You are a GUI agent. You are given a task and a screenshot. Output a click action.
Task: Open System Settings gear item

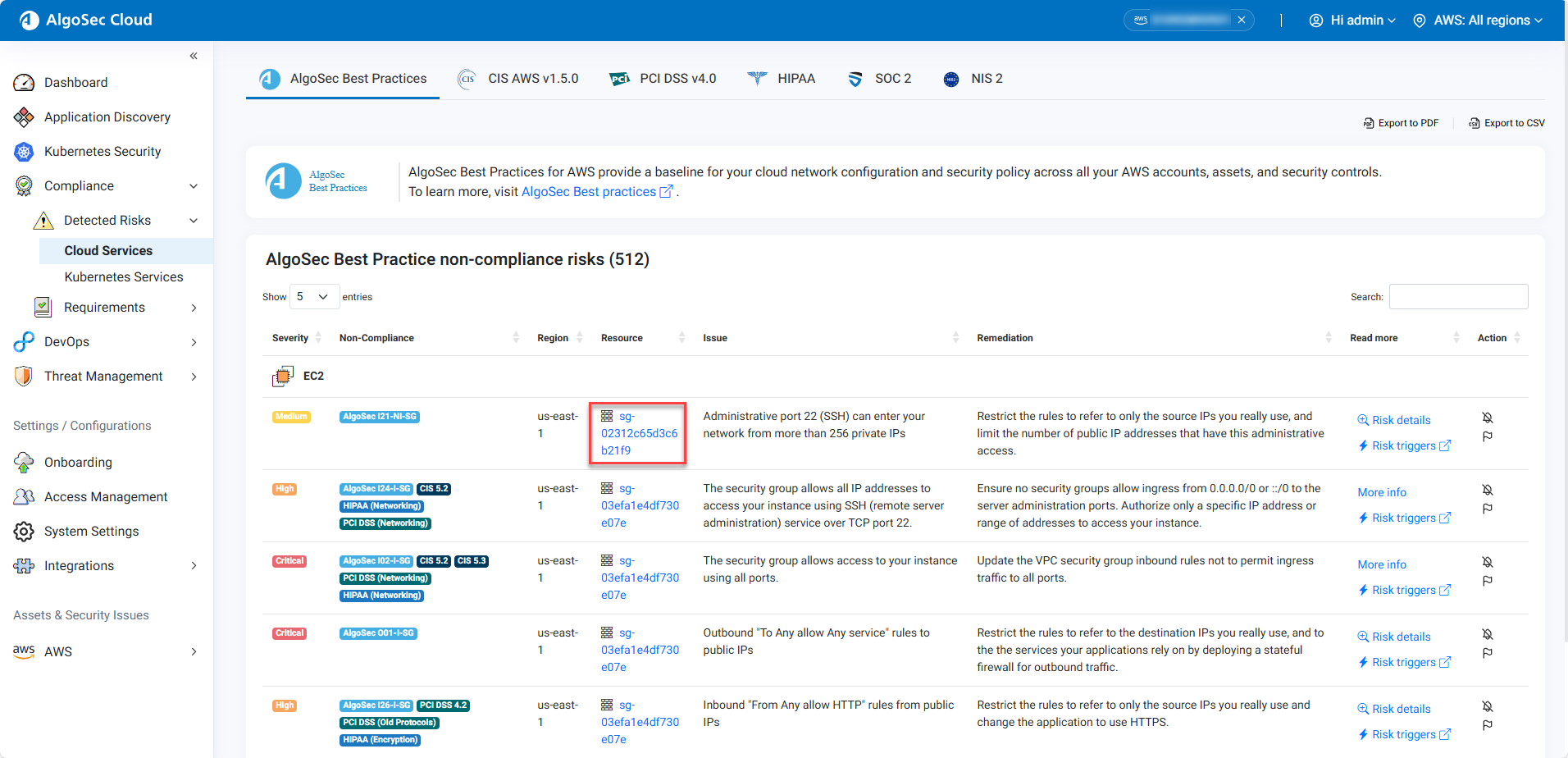(91, 532)
